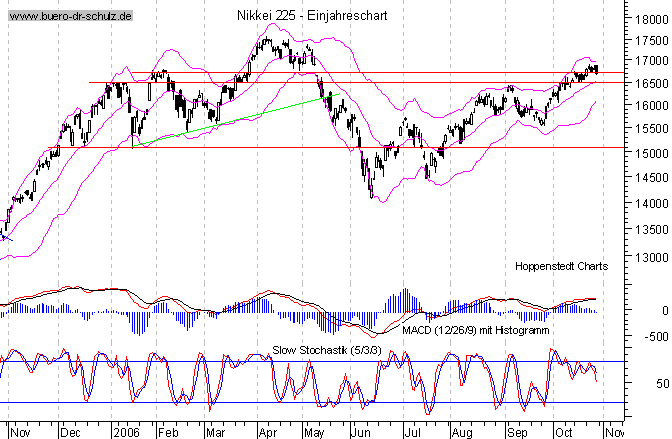Click the 'Slow Stochastik (5/3/3)' label

click(327, 350)
